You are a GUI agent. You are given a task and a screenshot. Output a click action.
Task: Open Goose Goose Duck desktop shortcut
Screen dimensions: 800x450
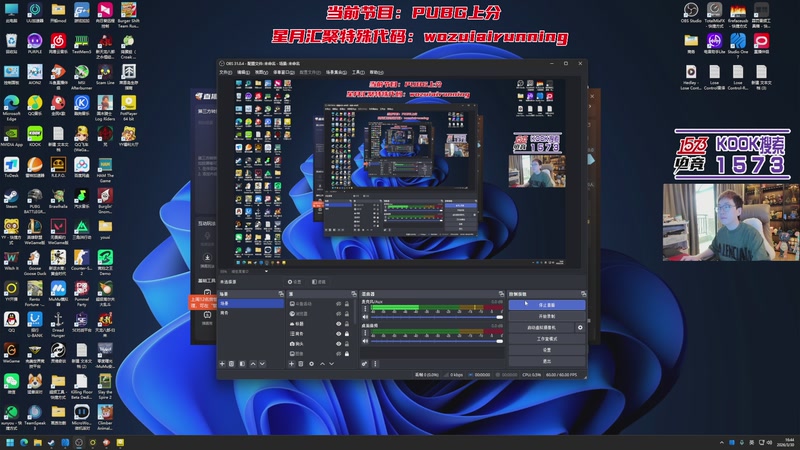35,263
